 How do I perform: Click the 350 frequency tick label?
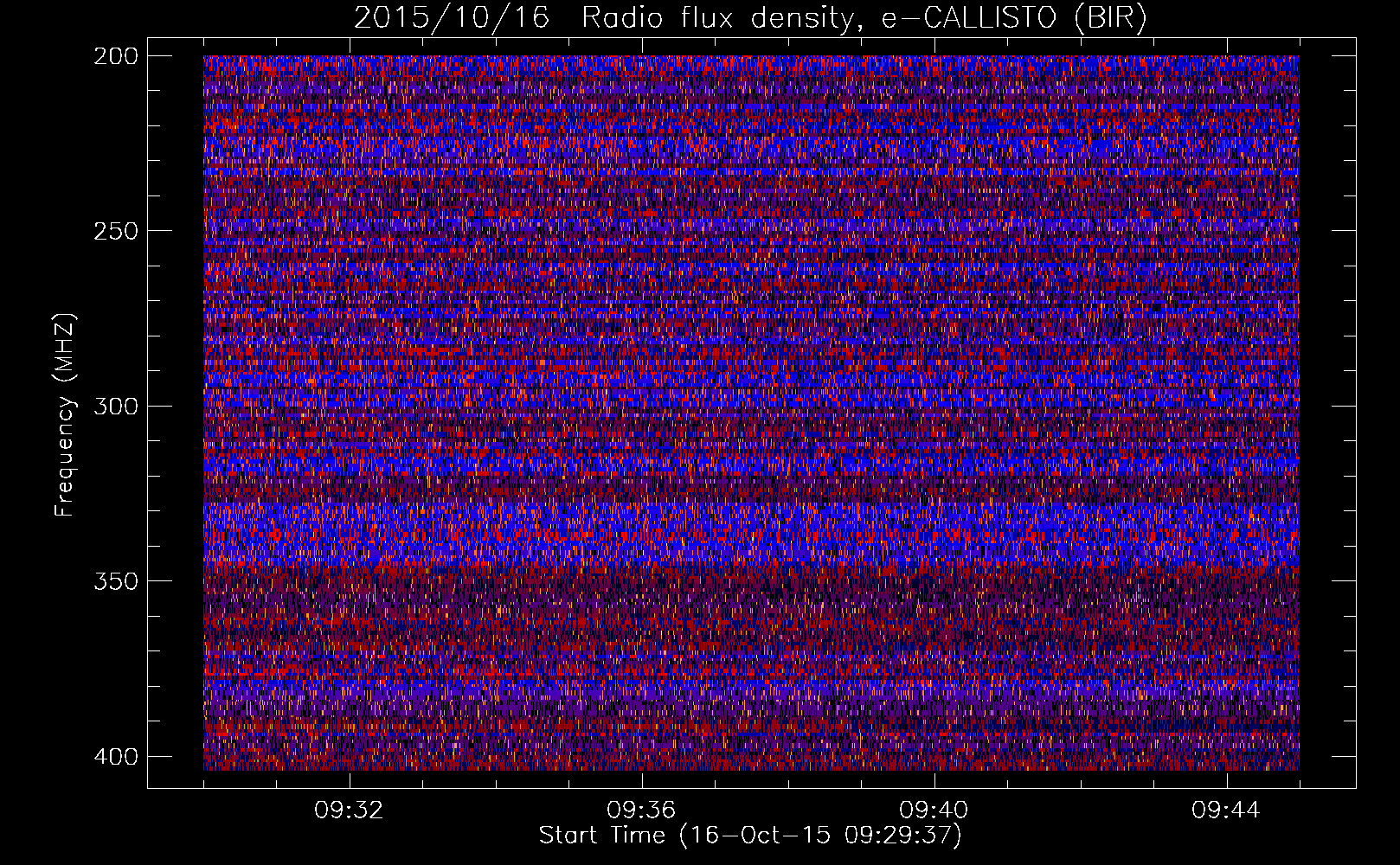pos(115,580)
